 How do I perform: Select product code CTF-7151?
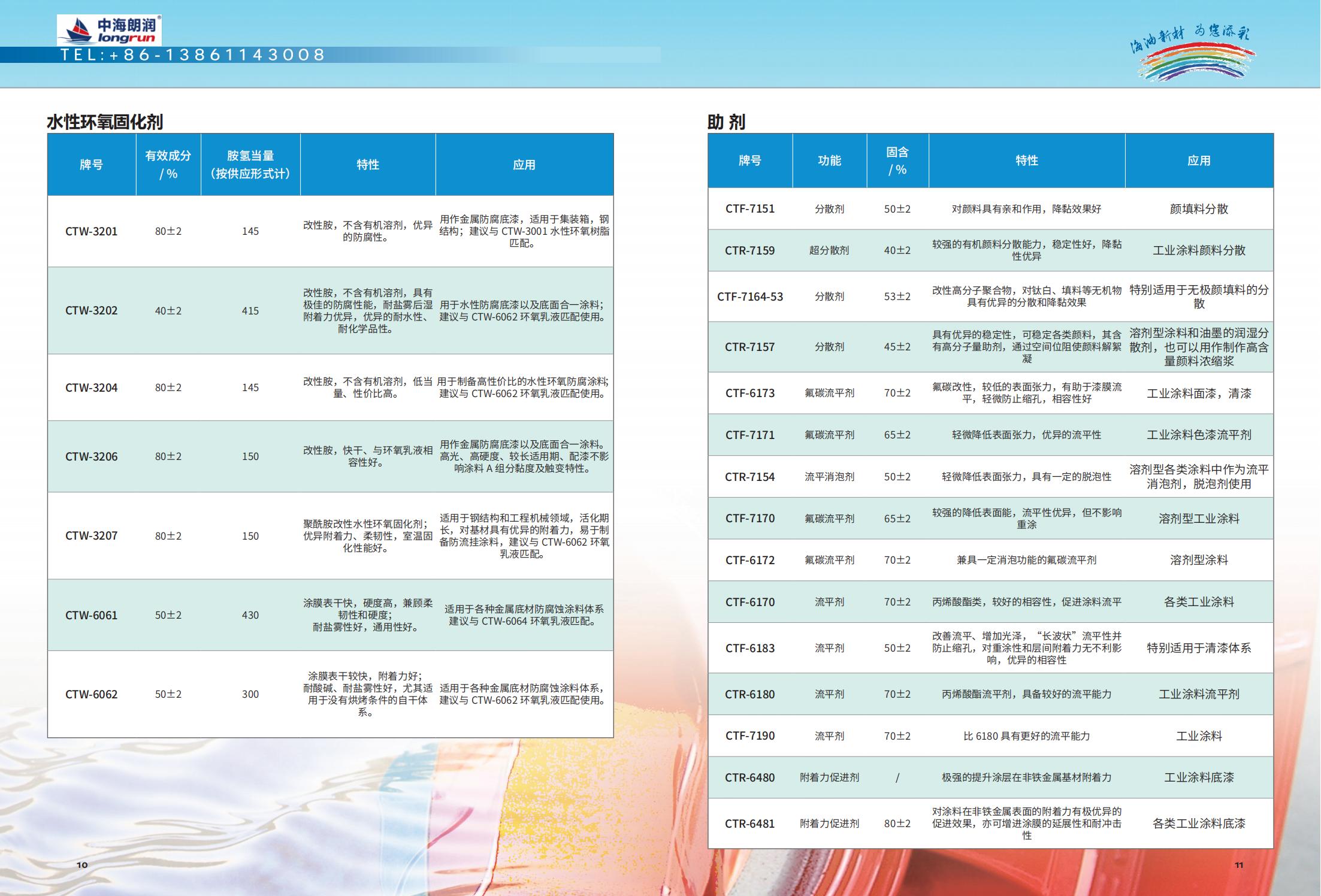point(750,209)
